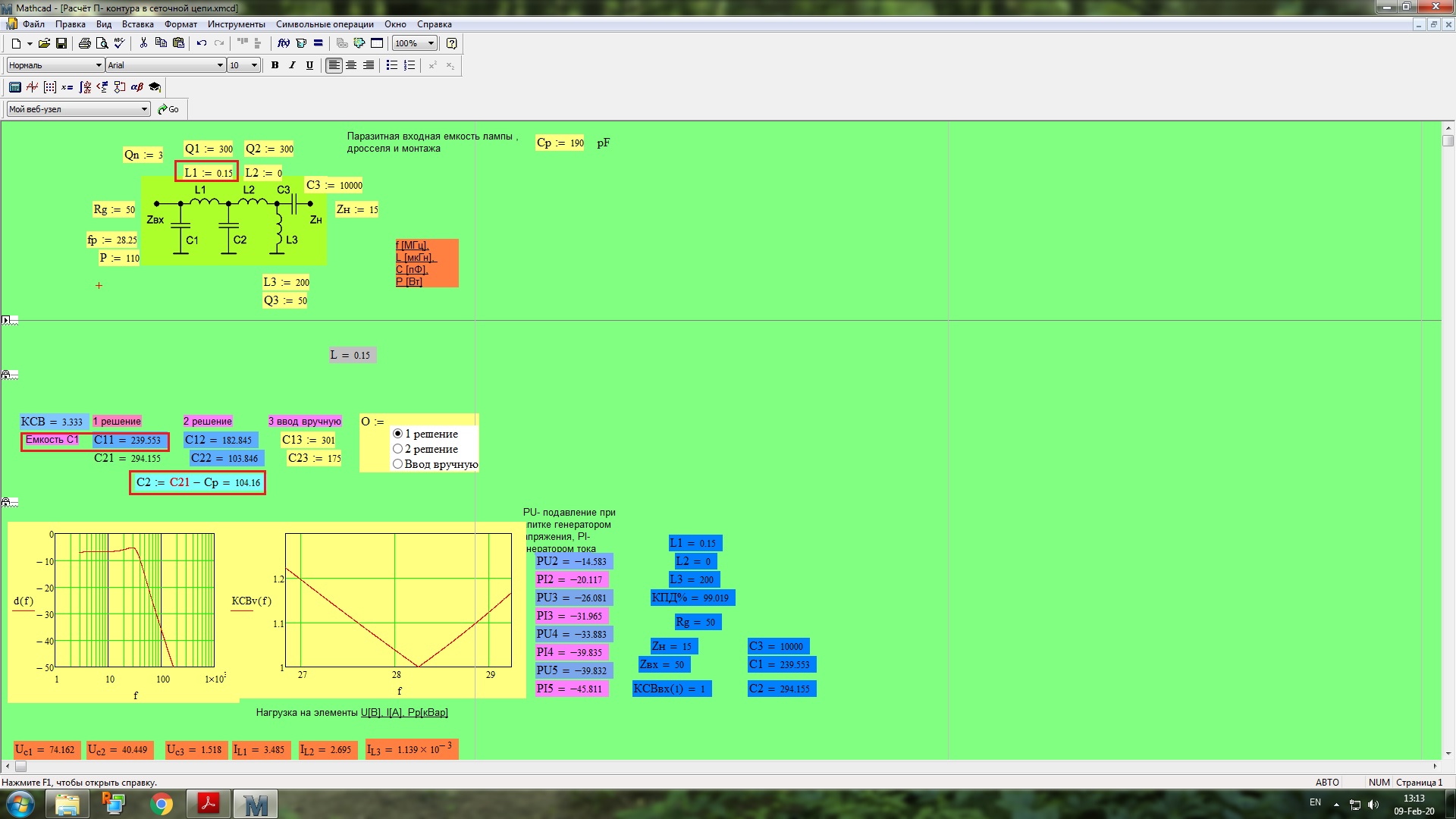The height and width of the screenshot is (819, 1456).
Task: Open a file with the folder icon
Action: pyautogui.click(x=44, y=43)
